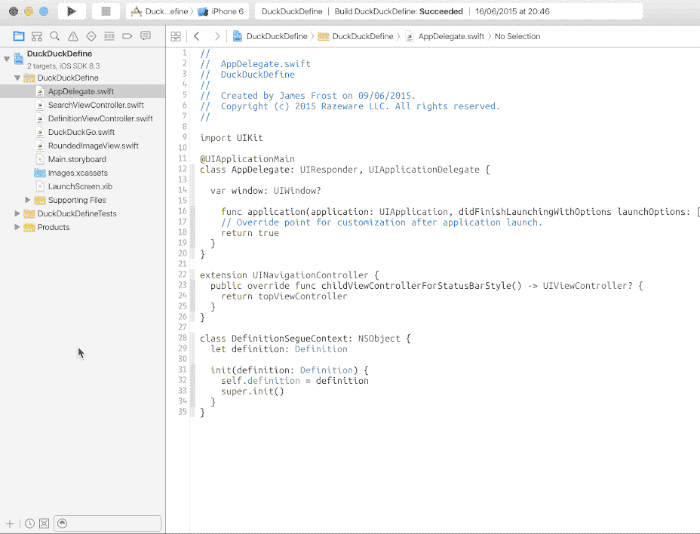Show recently modified files clock filter
700x534 pixels.
pyautogui.click(x=30, y=523)
